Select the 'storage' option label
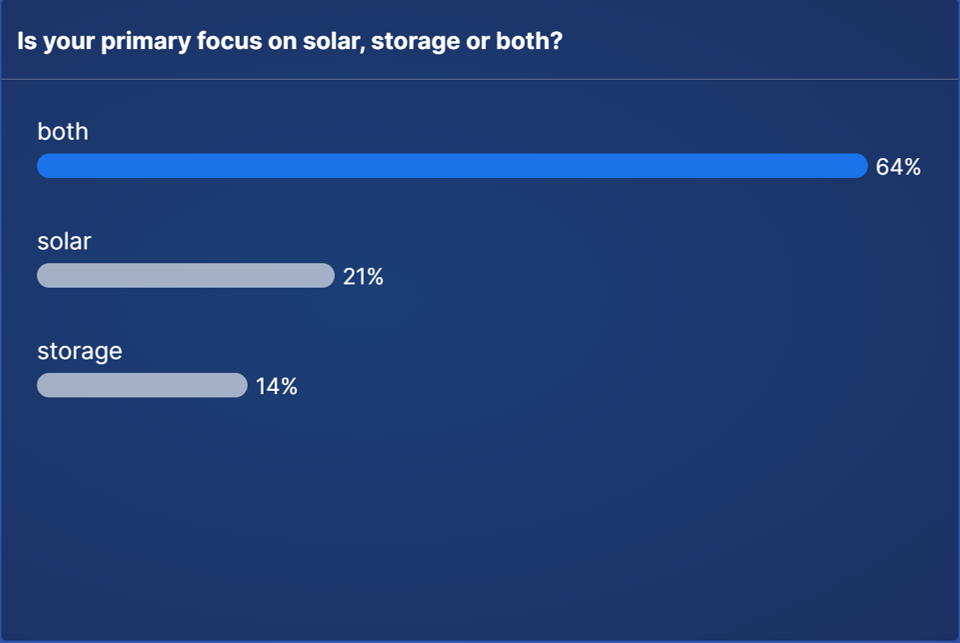 tap(80, 352)
